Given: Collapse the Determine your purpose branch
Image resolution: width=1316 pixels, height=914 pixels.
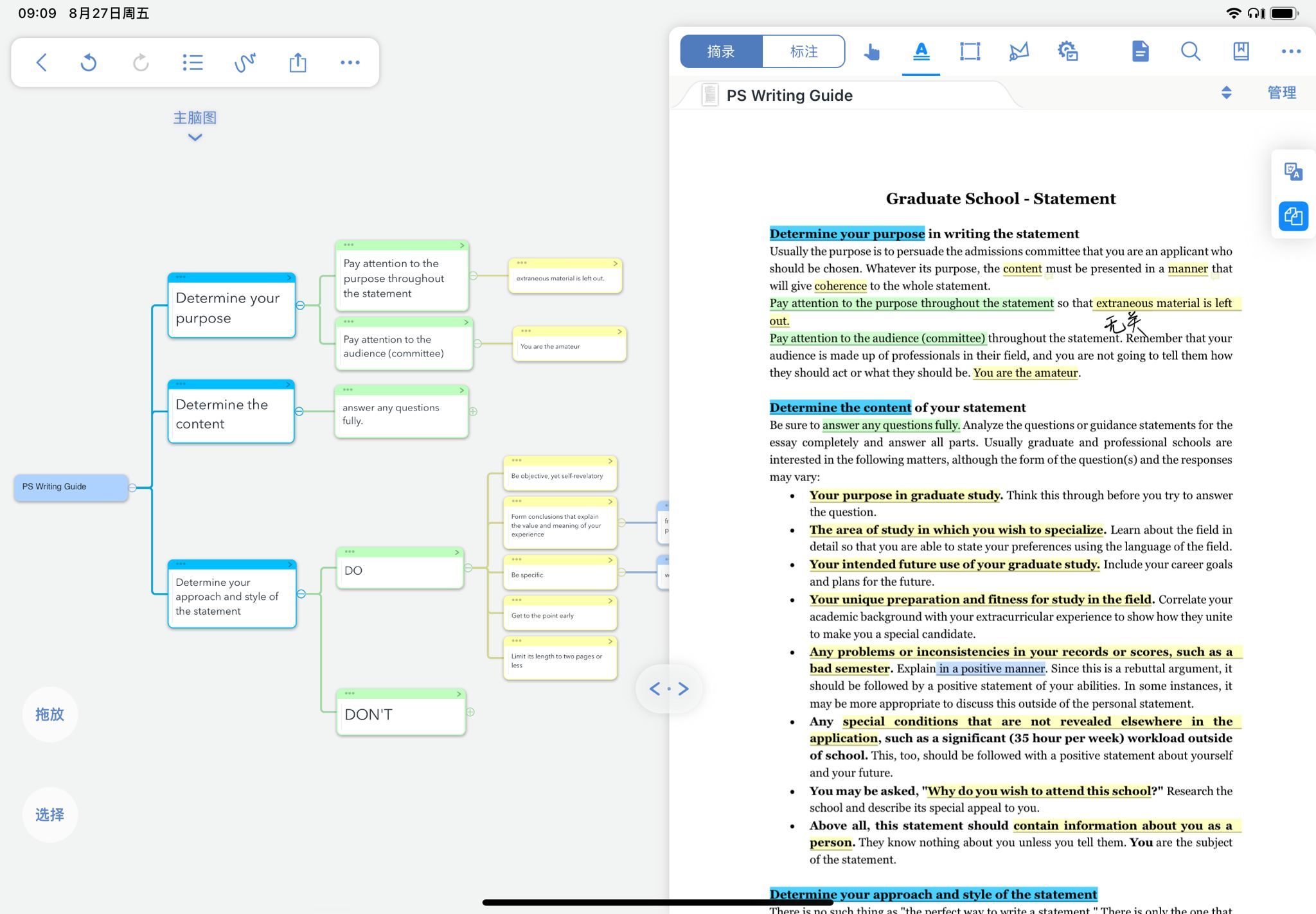Looking at the screenshot, I should click(300, 306).
